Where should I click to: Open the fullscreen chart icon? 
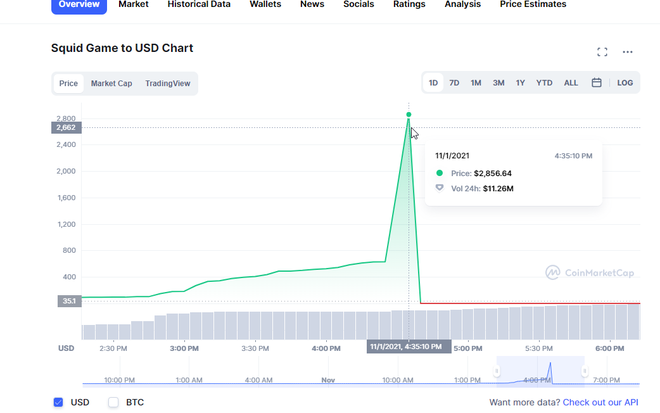point(602,52)
